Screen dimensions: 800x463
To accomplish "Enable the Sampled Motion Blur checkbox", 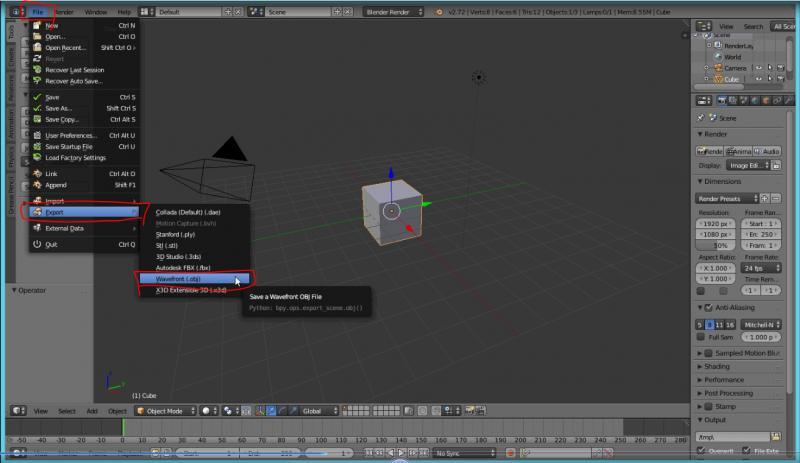I will tap(709, 353).
